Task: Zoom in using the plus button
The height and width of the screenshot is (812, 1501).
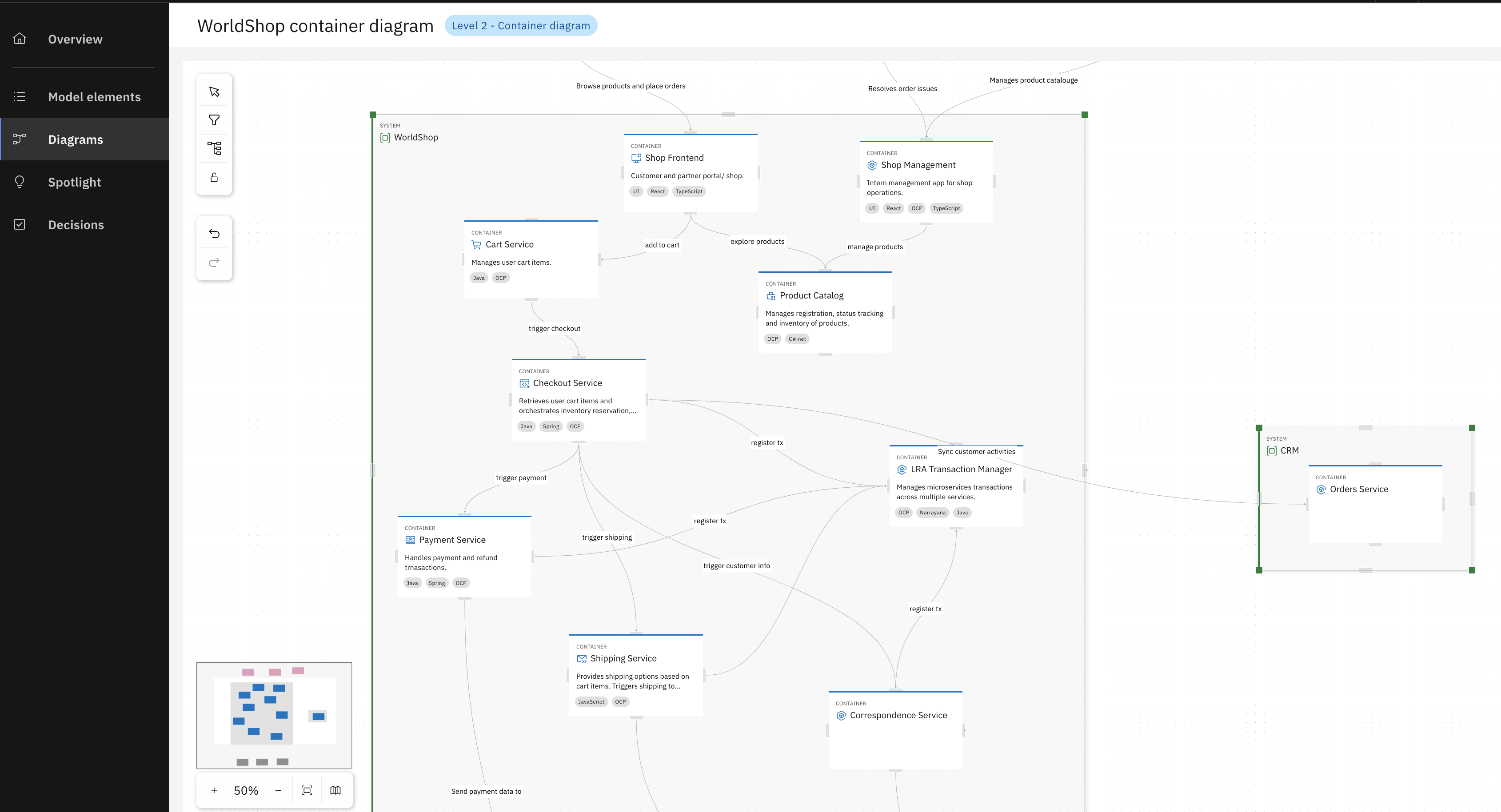Action: pyautogui.click(x=214, y=790)
